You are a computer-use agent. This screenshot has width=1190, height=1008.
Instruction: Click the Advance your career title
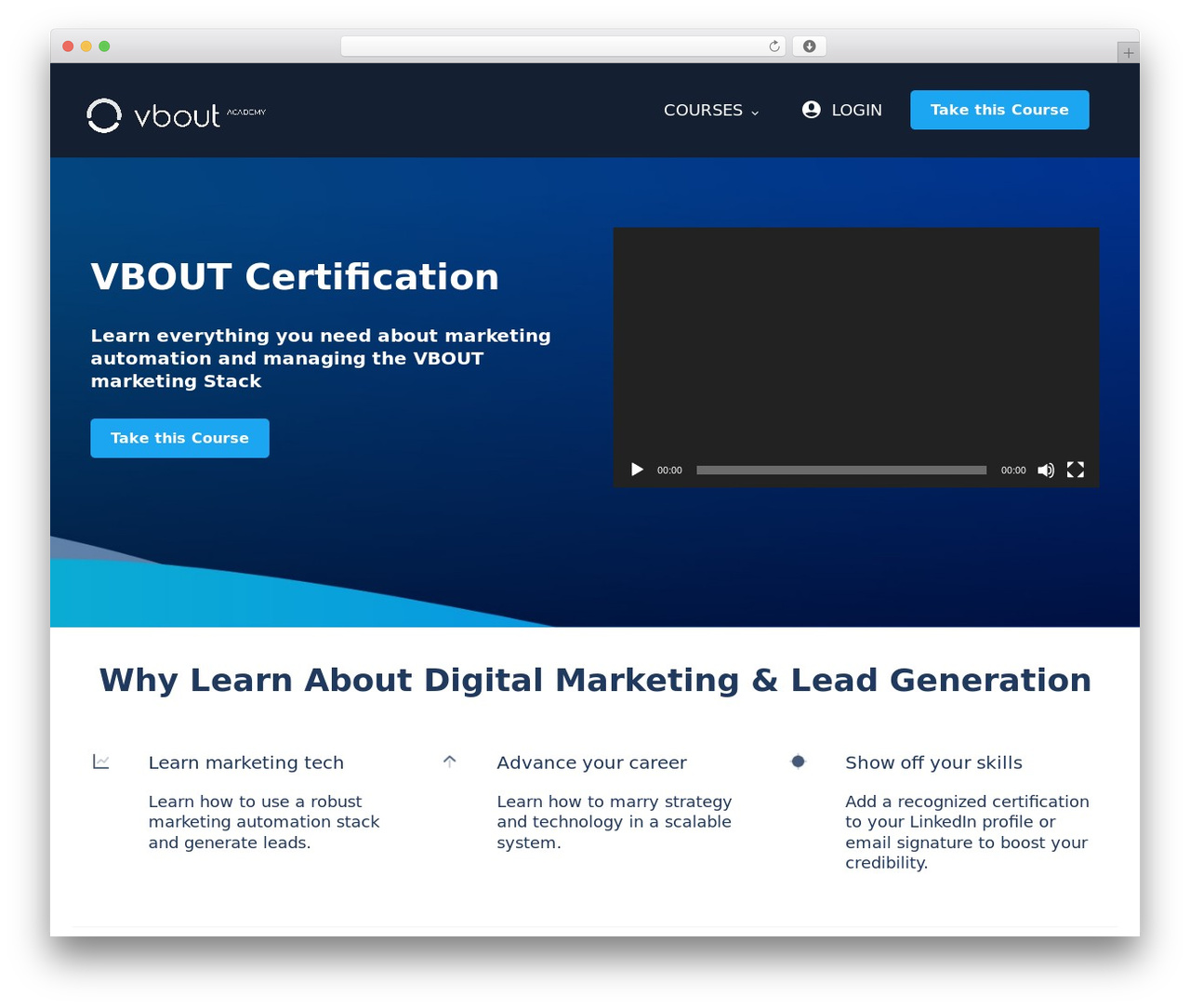[x=591, y=763]
